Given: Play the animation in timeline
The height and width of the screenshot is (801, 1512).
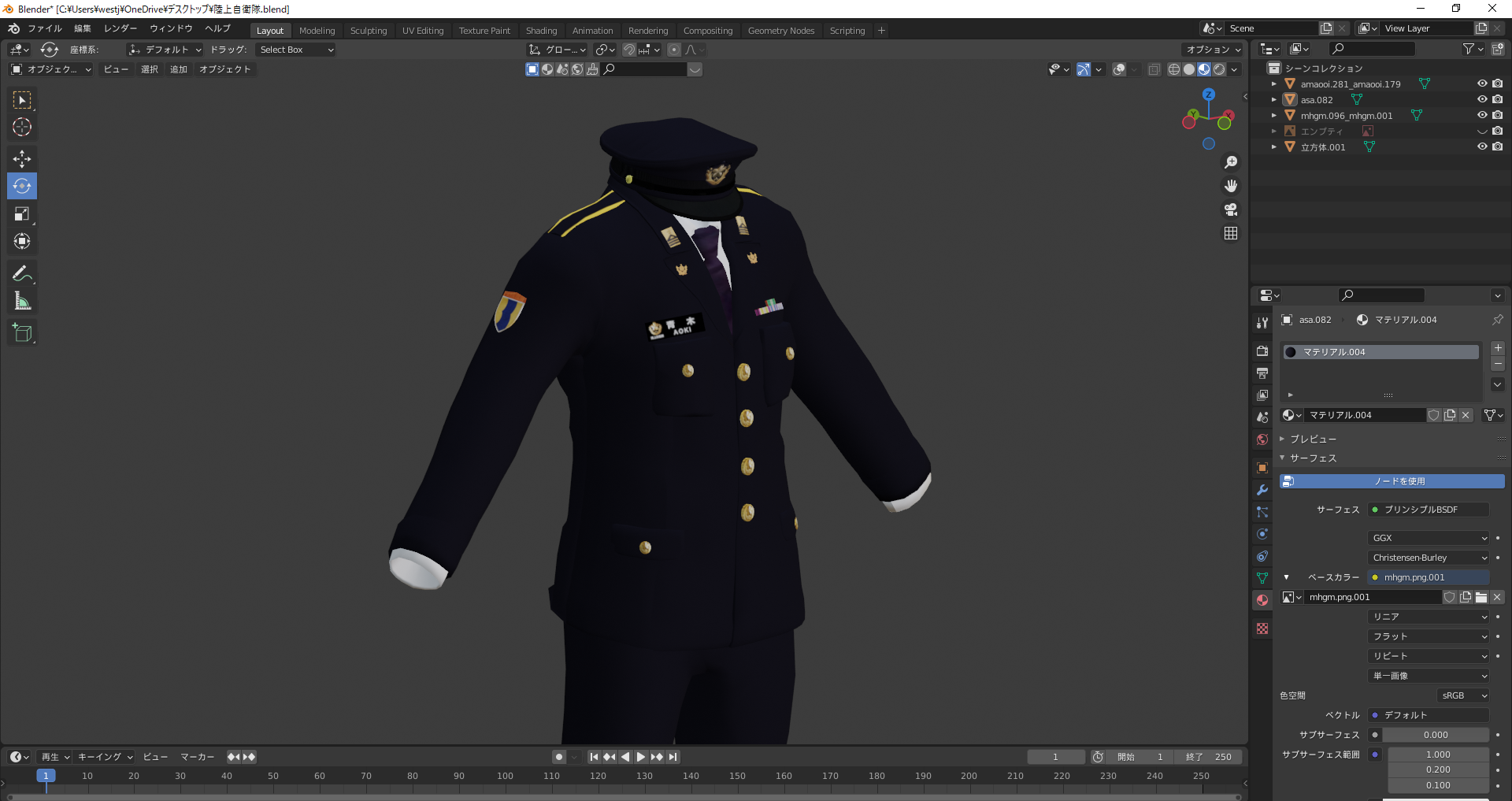Looking at the screenshot, I should (x=641, y=757).
